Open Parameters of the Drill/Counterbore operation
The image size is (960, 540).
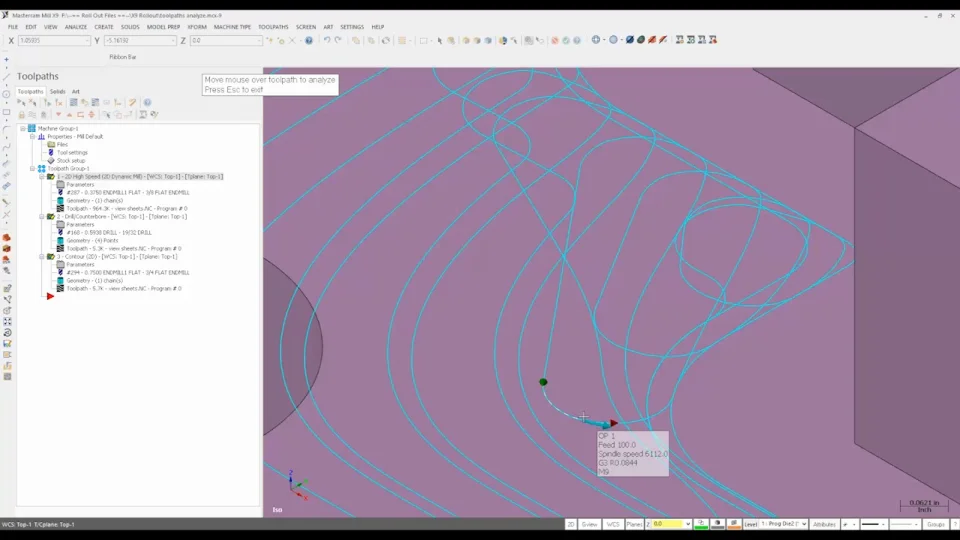(80, 224)
